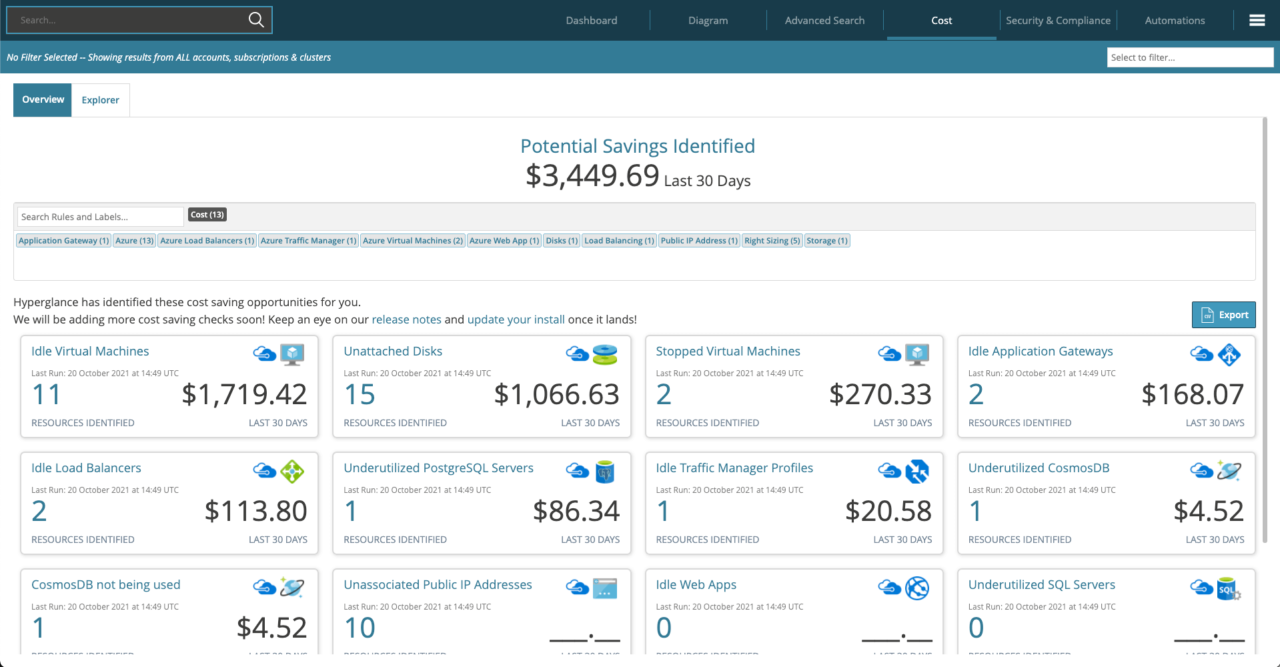Viewport: 1280px width, 667px height.
Task: Open the release notes link
Action: [x=406, y=319]
